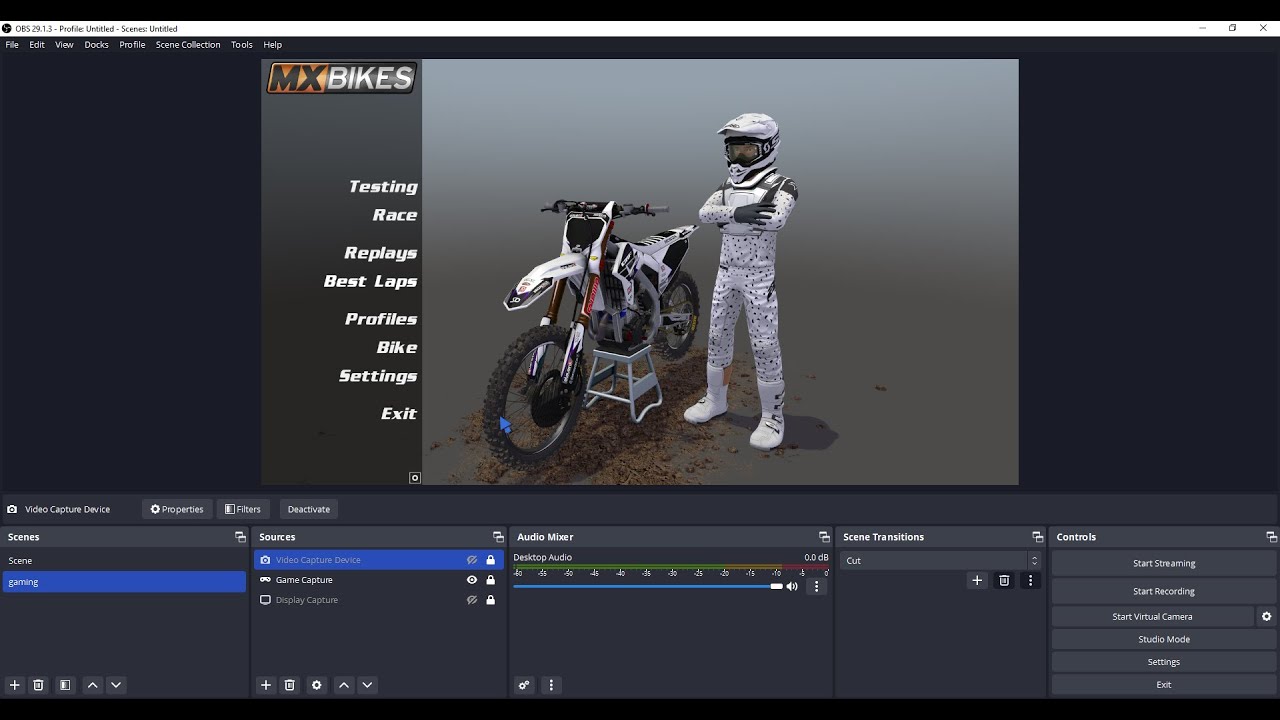Move source down arrow in Sources panel
Image resolution: width=1280 pixels, height=720 pixels.
(x=367, y=685)
